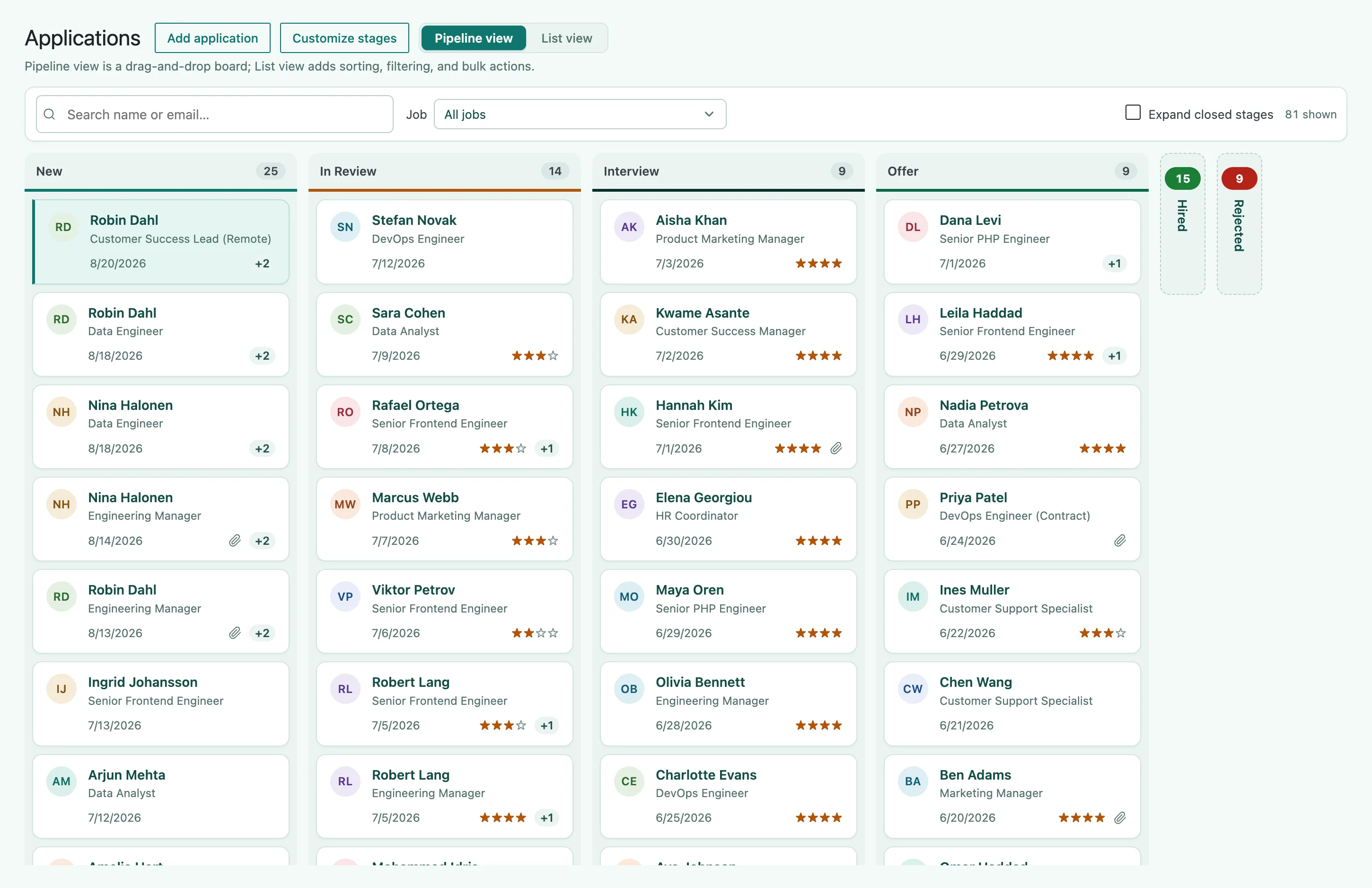Click Arjun Mehta's name
Image resolution: width=1372 pixels, height=888 pixels.
[x=127, y=774]
